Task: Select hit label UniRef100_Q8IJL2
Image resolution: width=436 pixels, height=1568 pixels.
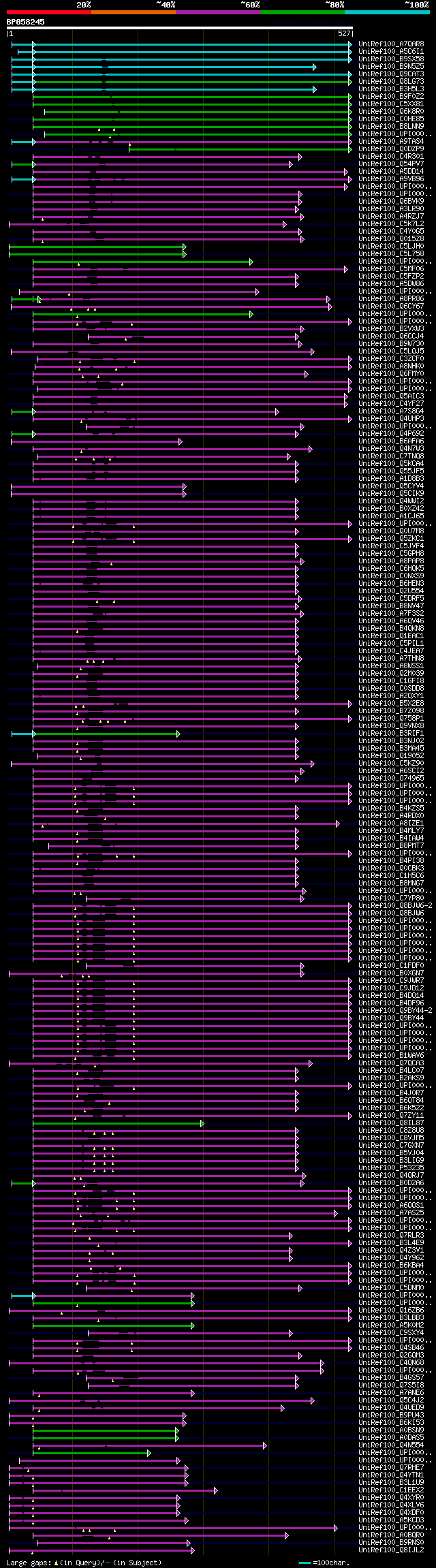Action: click(391, 1550)
